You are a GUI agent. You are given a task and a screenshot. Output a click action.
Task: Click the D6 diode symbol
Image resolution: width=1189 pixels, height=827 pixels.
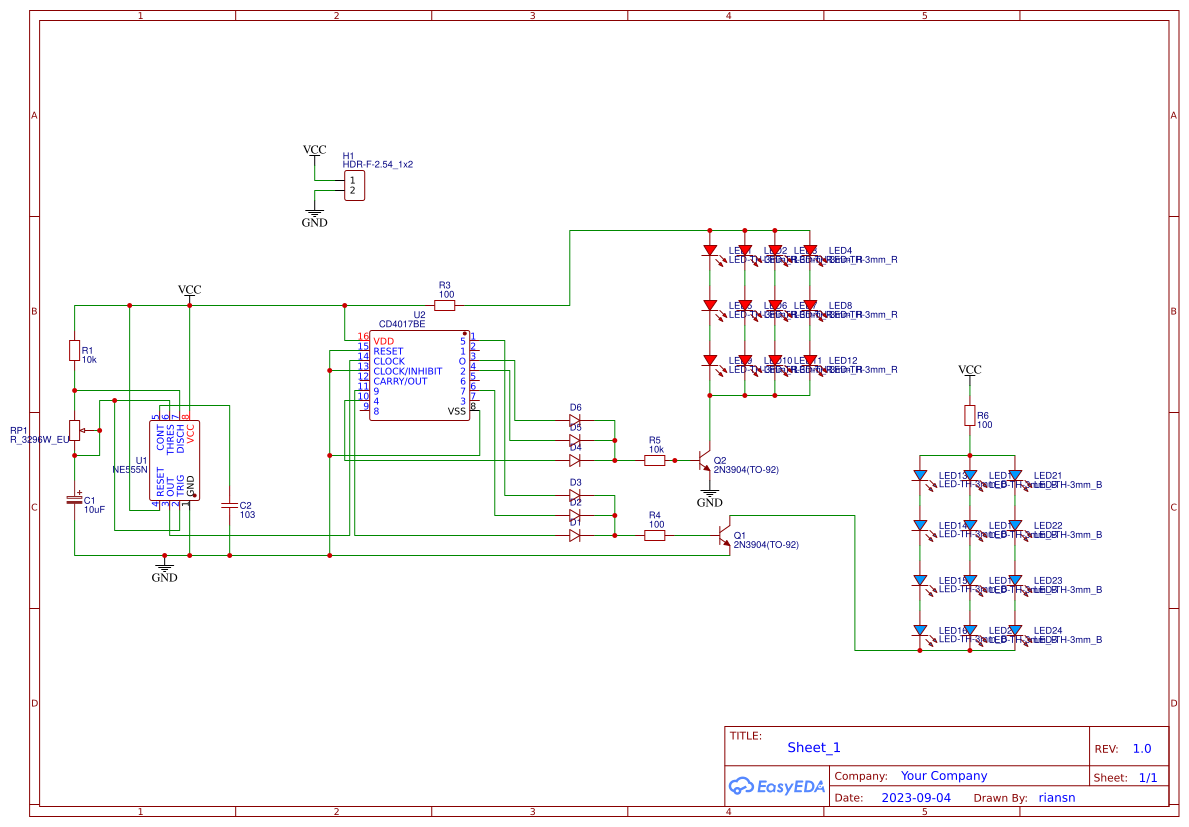[x=575, y=420]
